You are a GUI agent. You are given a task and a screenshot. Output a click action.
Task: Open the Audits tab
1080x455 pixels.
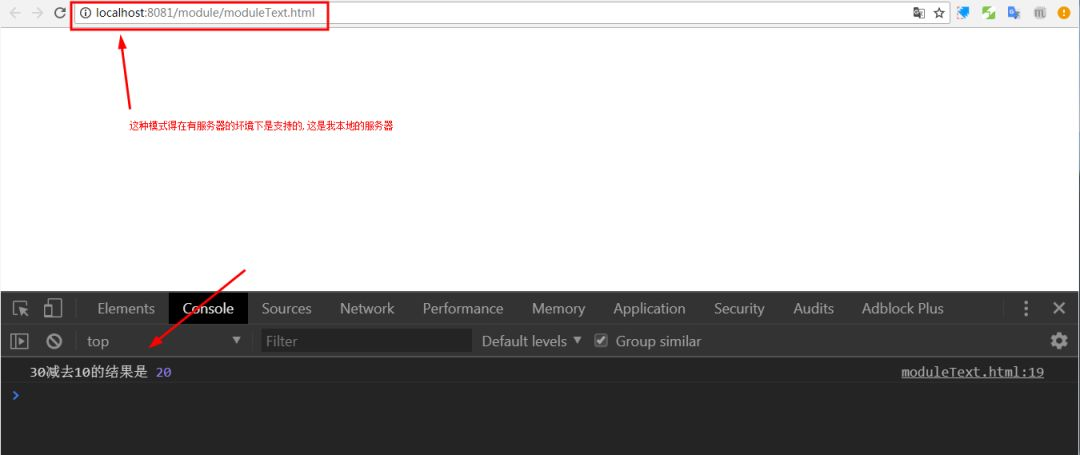pos(813,308)
